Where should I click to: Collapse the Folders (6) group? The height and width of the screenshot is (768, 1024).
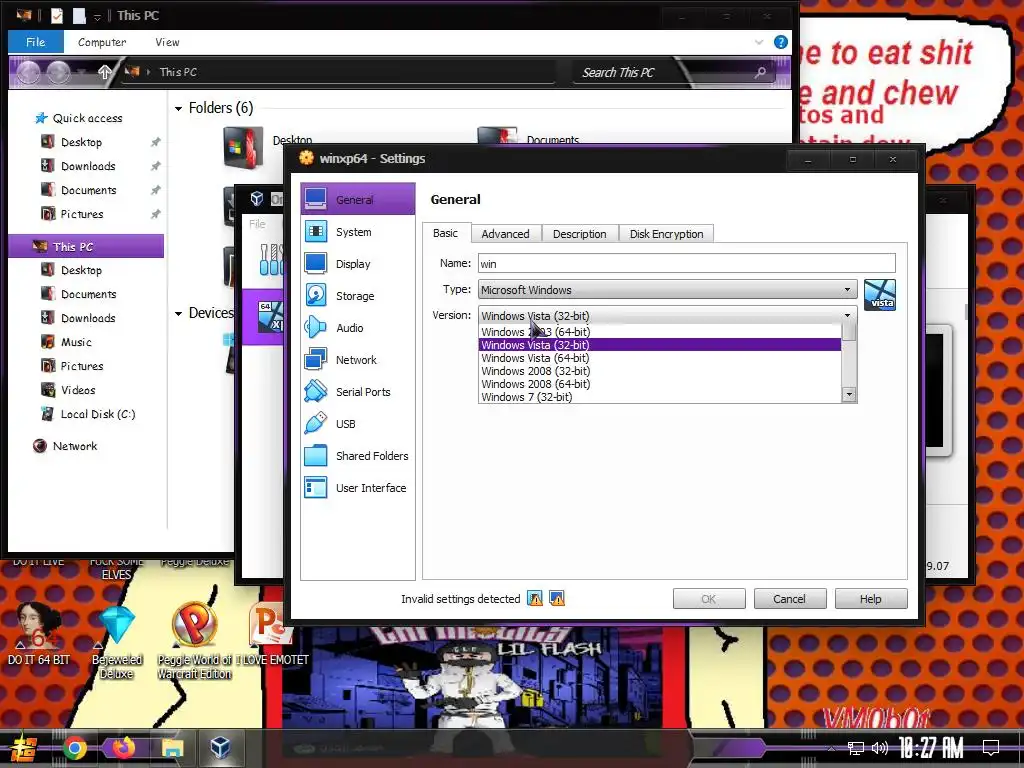coord(178,108)
